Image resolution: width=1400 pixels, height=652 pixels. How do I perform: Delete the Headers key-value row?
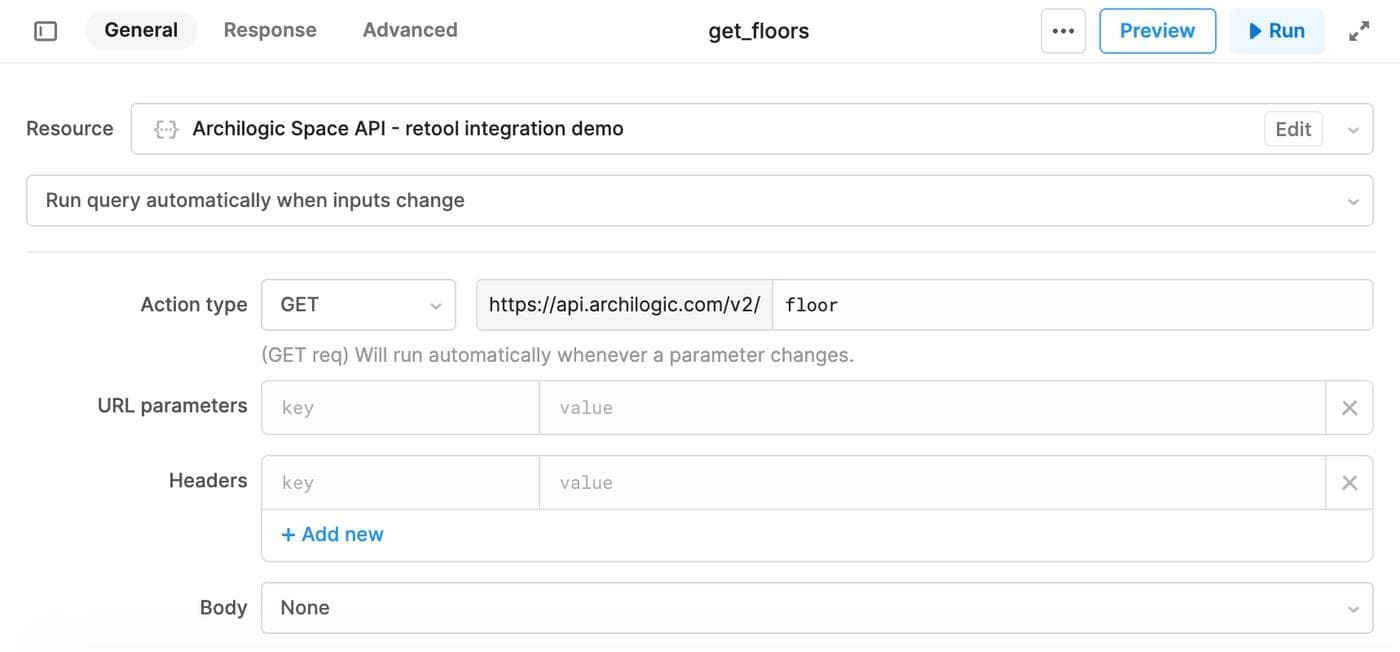(1349, 483)
